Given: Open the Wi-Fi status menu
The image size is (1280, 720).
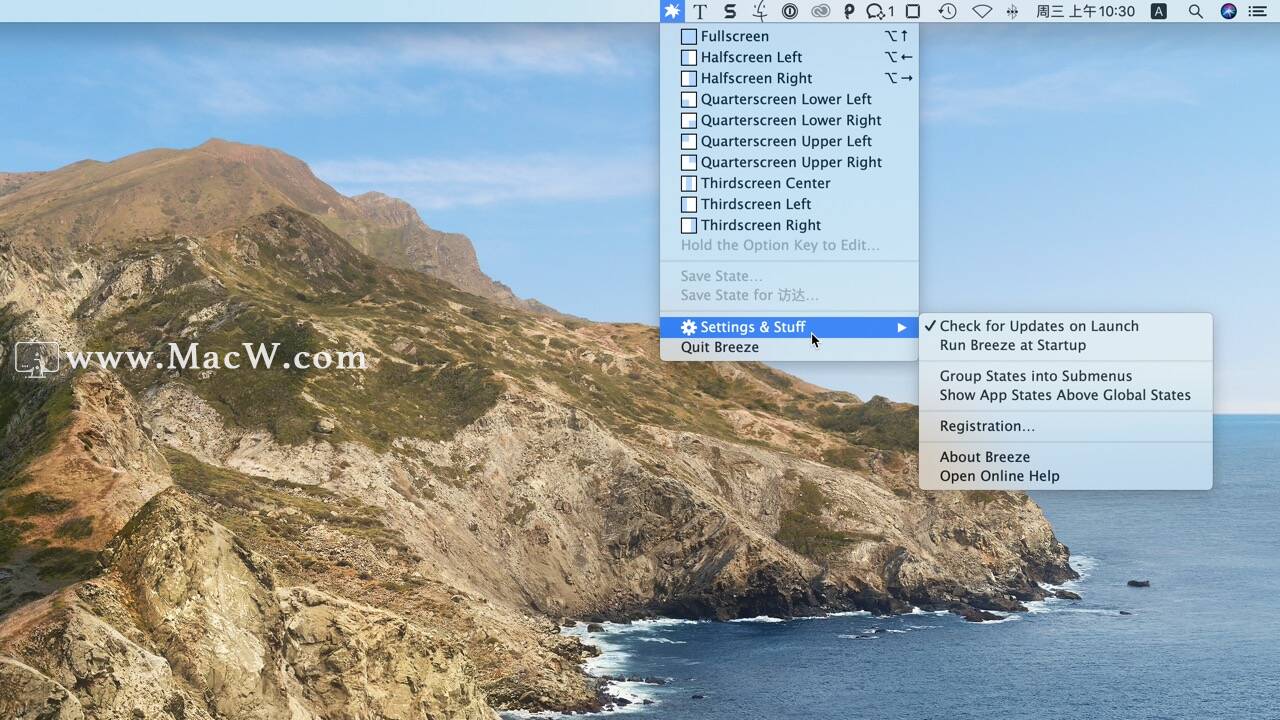Looking at the screenshot, I should click(982, 11).
